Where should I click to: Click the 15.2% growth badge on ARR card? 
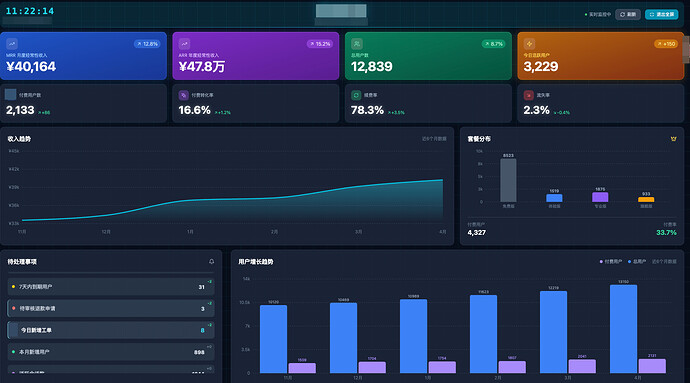click(x=320, y=44)
